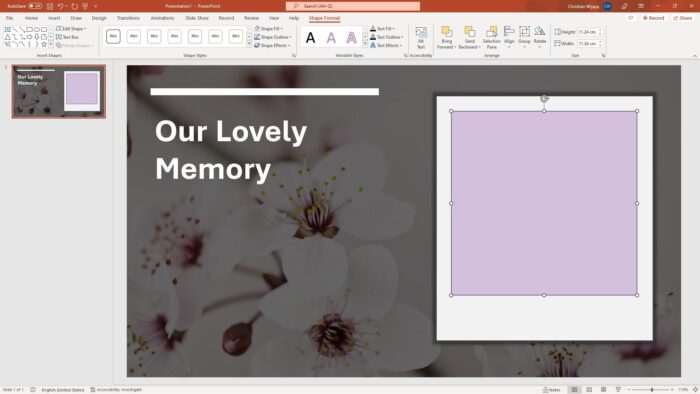Expand the Shape Effects dropdown
The width and height of the screenshot is (700, 394).
click(272, 46)
